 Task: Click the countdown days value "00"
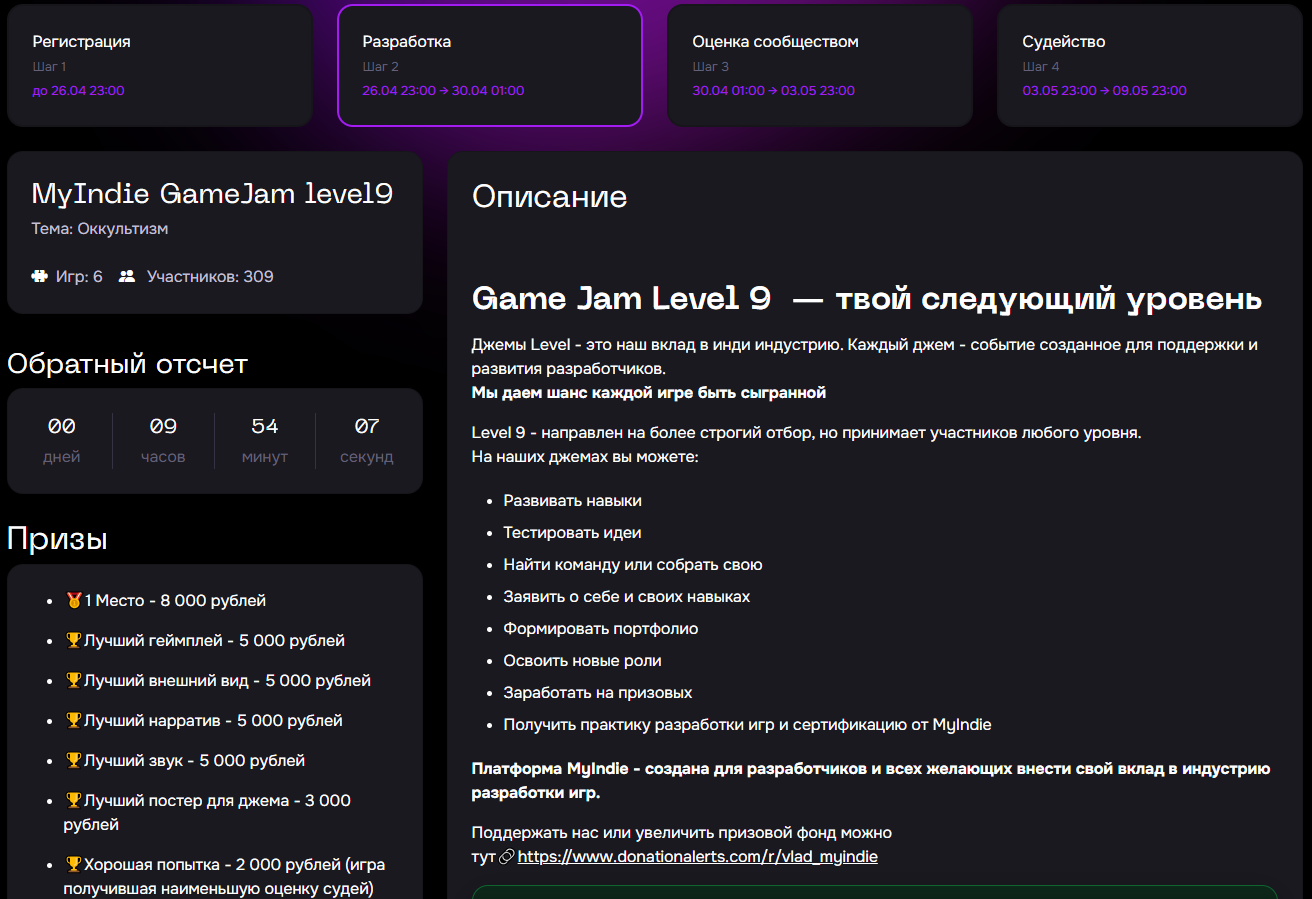pyautogui.click(x=62, y=427)
